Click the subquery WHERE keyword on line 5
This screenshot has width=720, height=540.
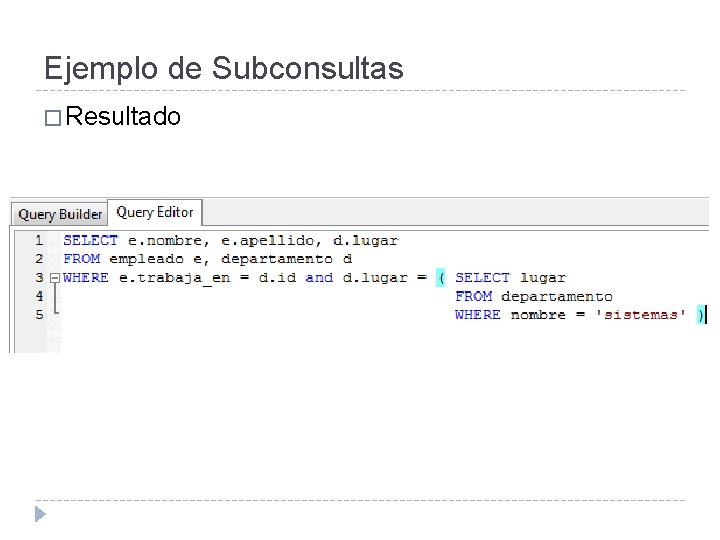[x=478, y=315]
